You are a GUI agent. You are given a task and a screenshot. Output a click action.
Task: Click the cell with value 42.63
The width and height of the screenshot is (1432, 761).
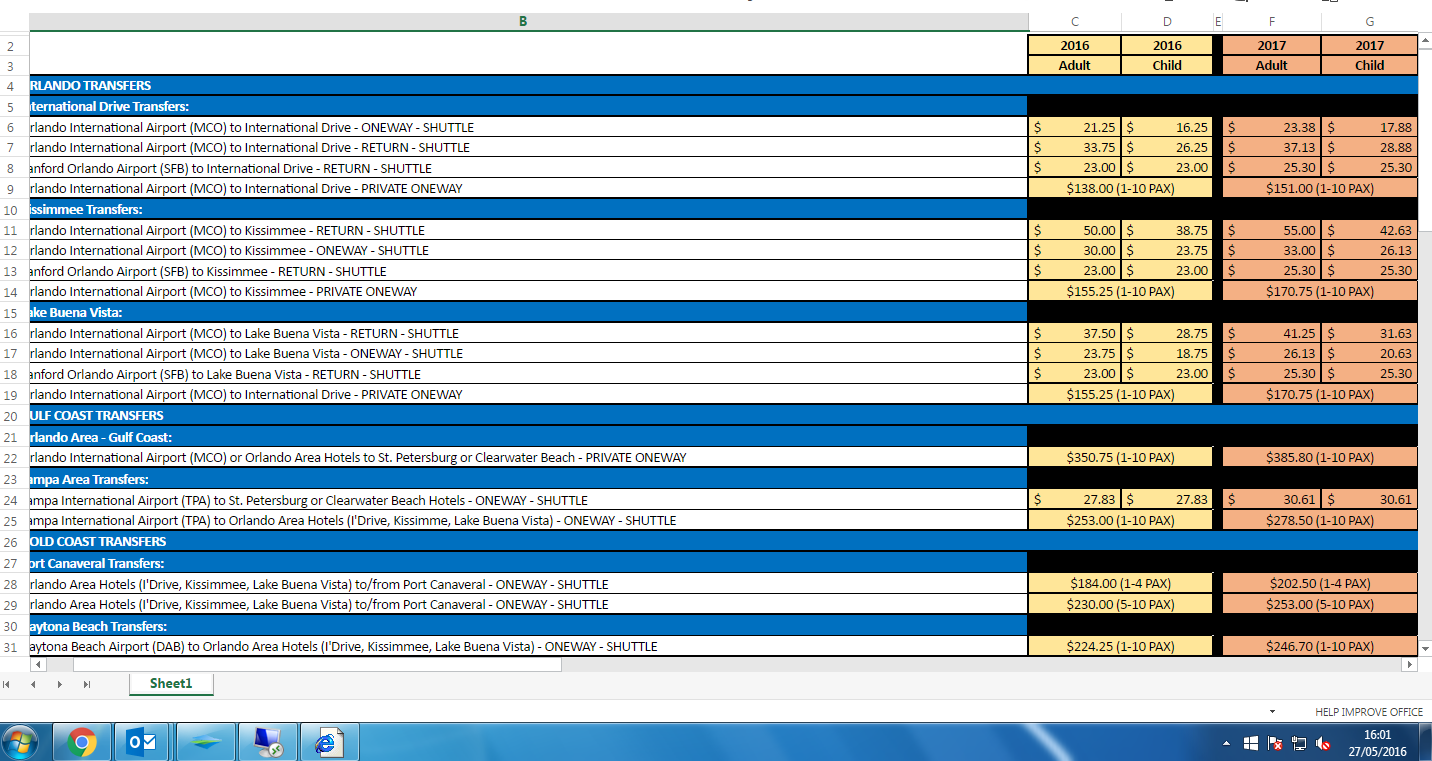point(1369,231)
